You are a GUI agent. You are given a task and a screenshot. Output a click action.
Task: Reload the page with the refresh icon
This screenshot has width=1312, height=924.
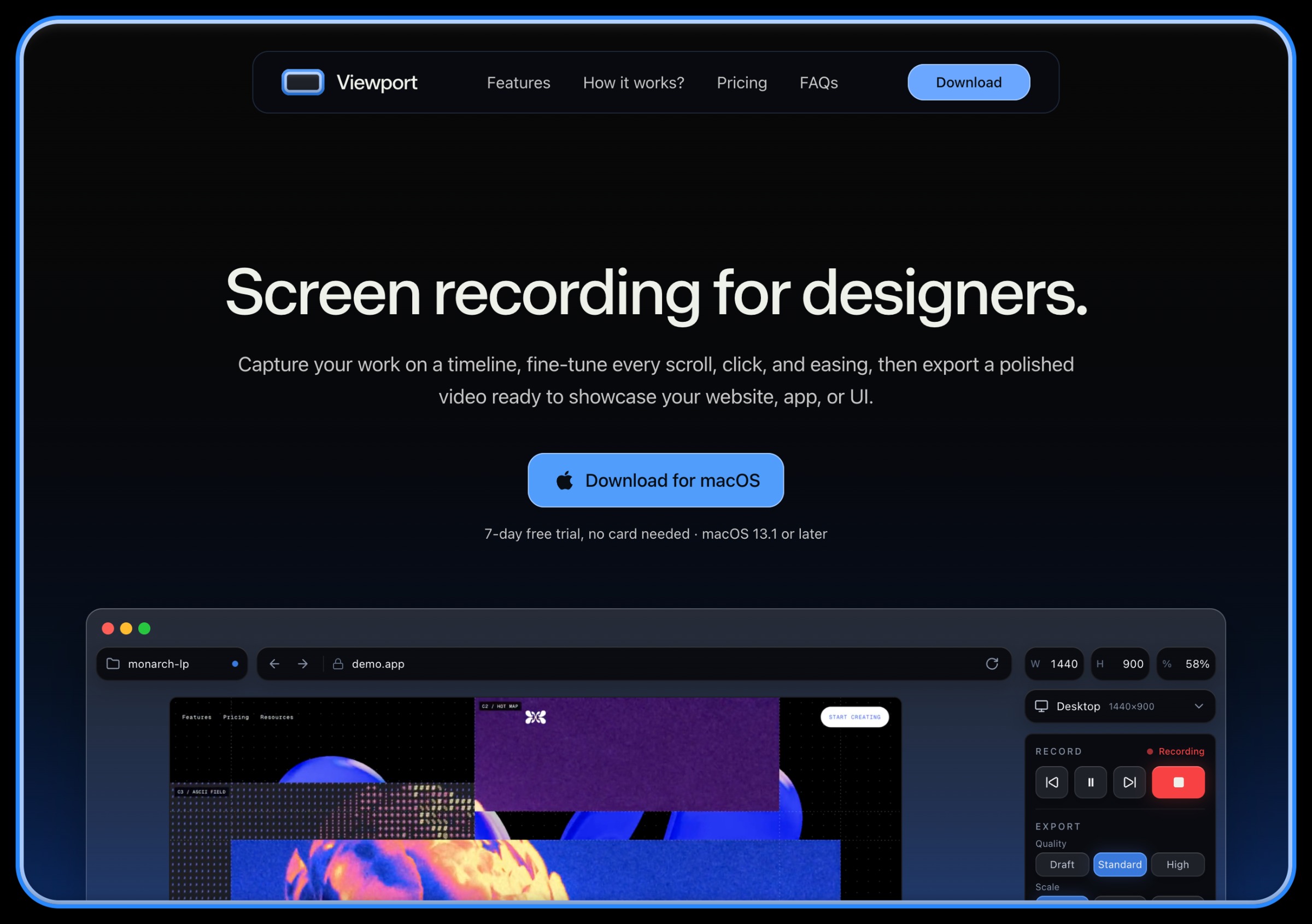pyautogui.click(x=992, y=663)
